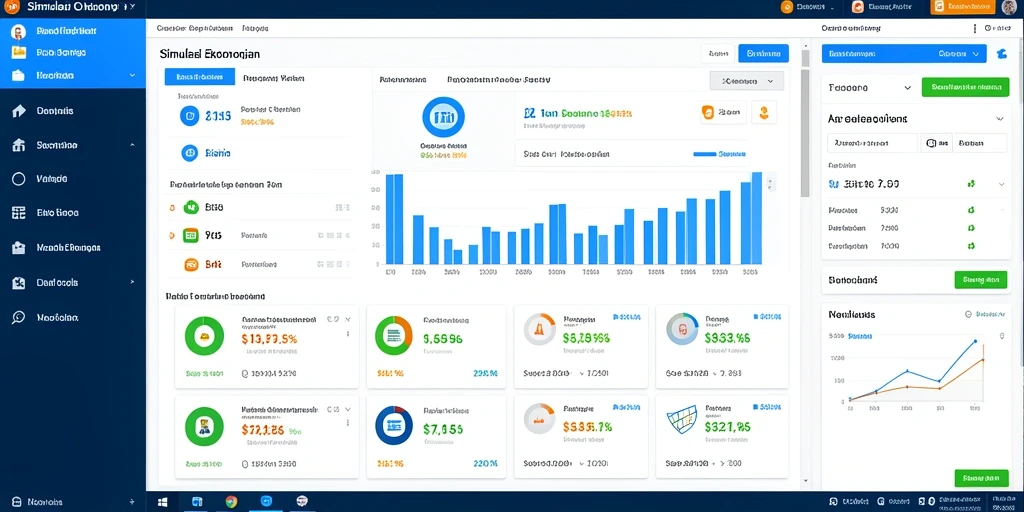Open the speech bubble sidebar icon

[19, 317]
